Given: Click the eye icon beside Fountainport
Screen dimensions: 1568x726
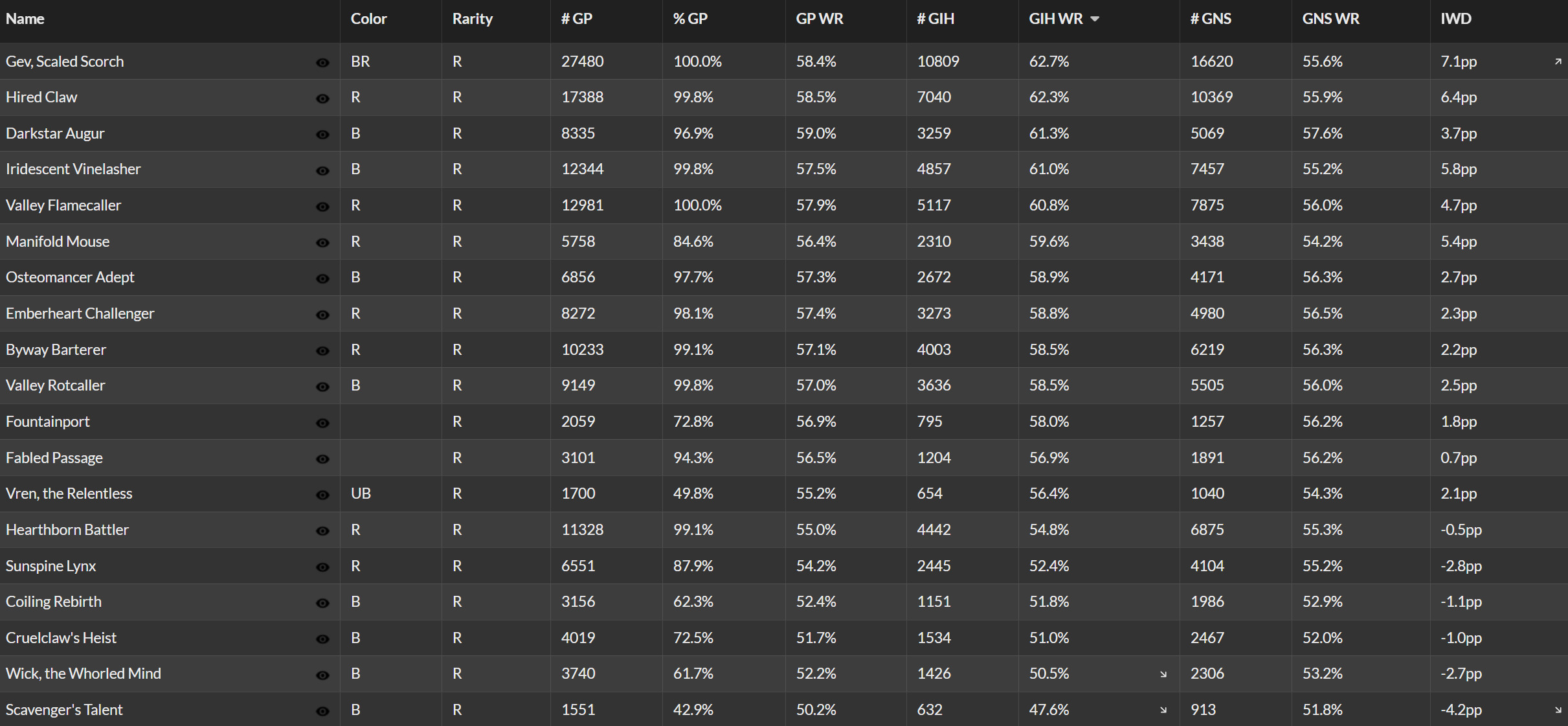Looking at the screenshot, I should click(322, 423).
